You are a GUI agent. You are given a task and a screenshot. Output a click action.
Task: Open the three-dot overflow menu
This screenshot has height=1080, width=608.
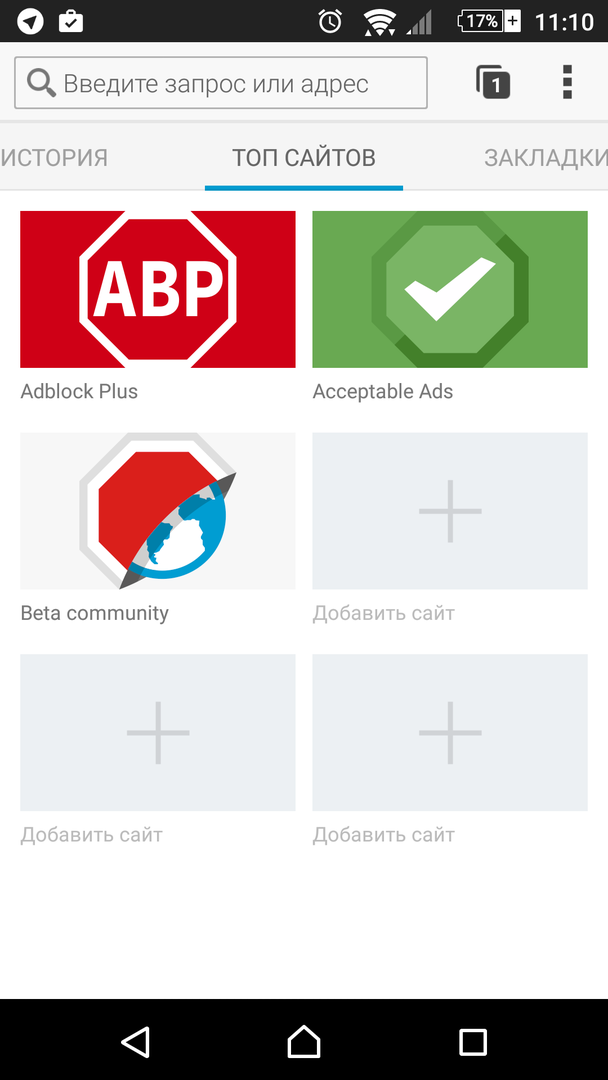(x=567, y=82)
